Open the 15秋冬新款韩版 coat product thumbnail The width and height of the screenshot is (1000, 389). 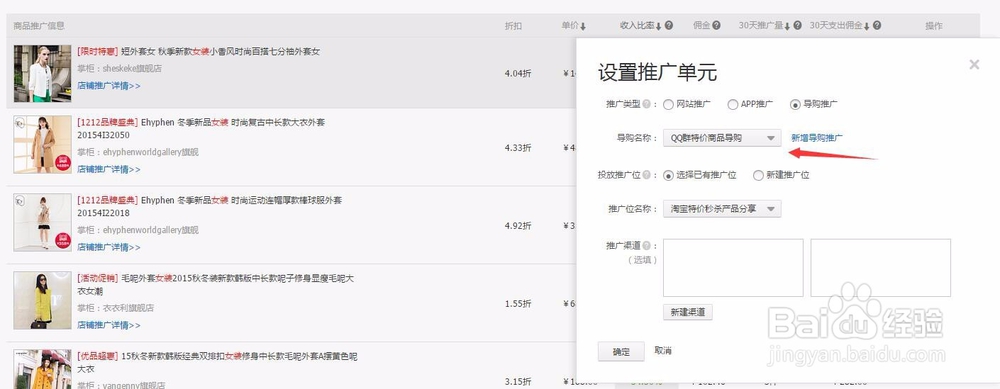(x=42, y=369)
